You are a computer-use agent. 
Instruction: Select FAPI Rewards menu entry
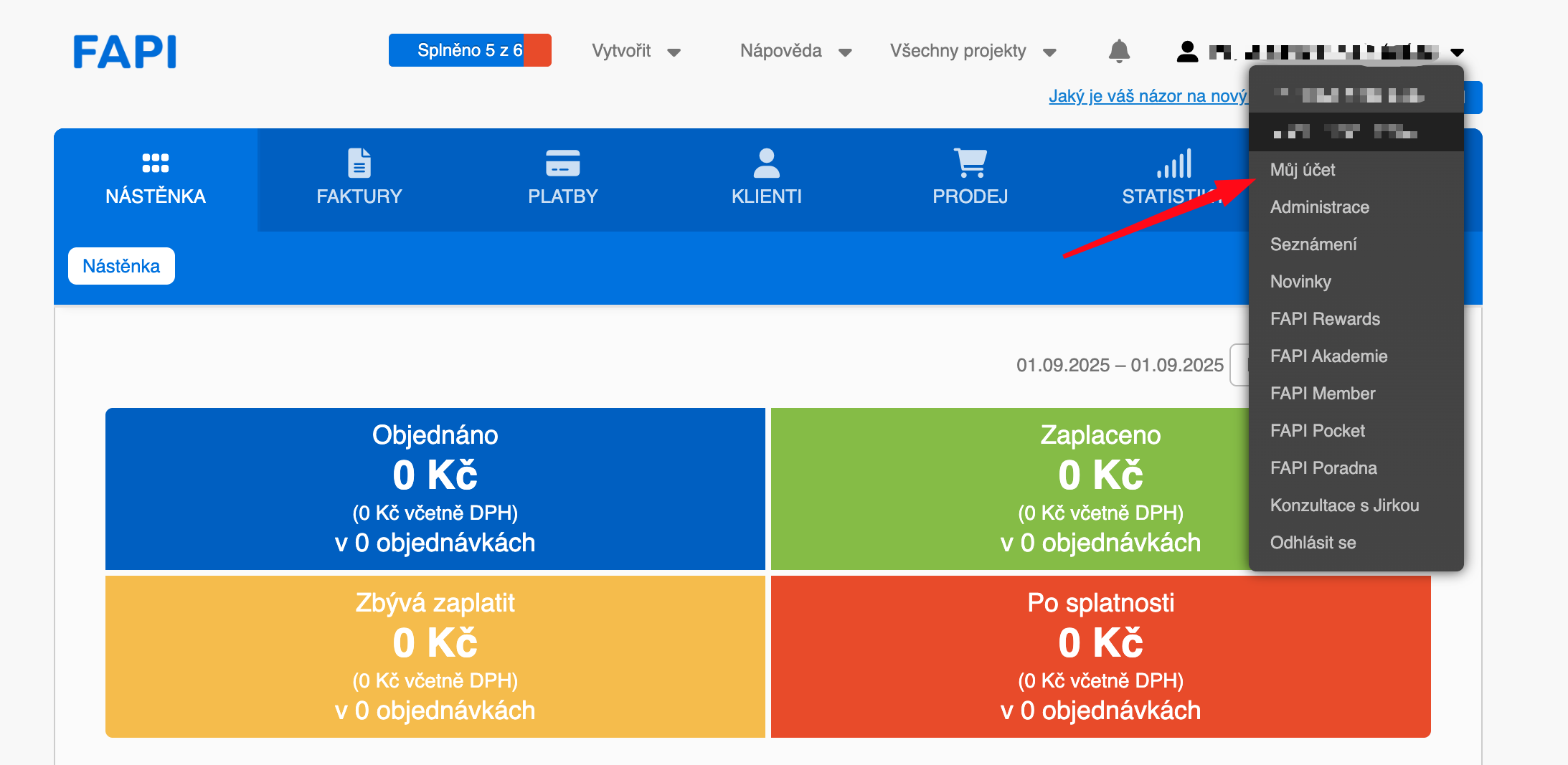coord(1356,319)
